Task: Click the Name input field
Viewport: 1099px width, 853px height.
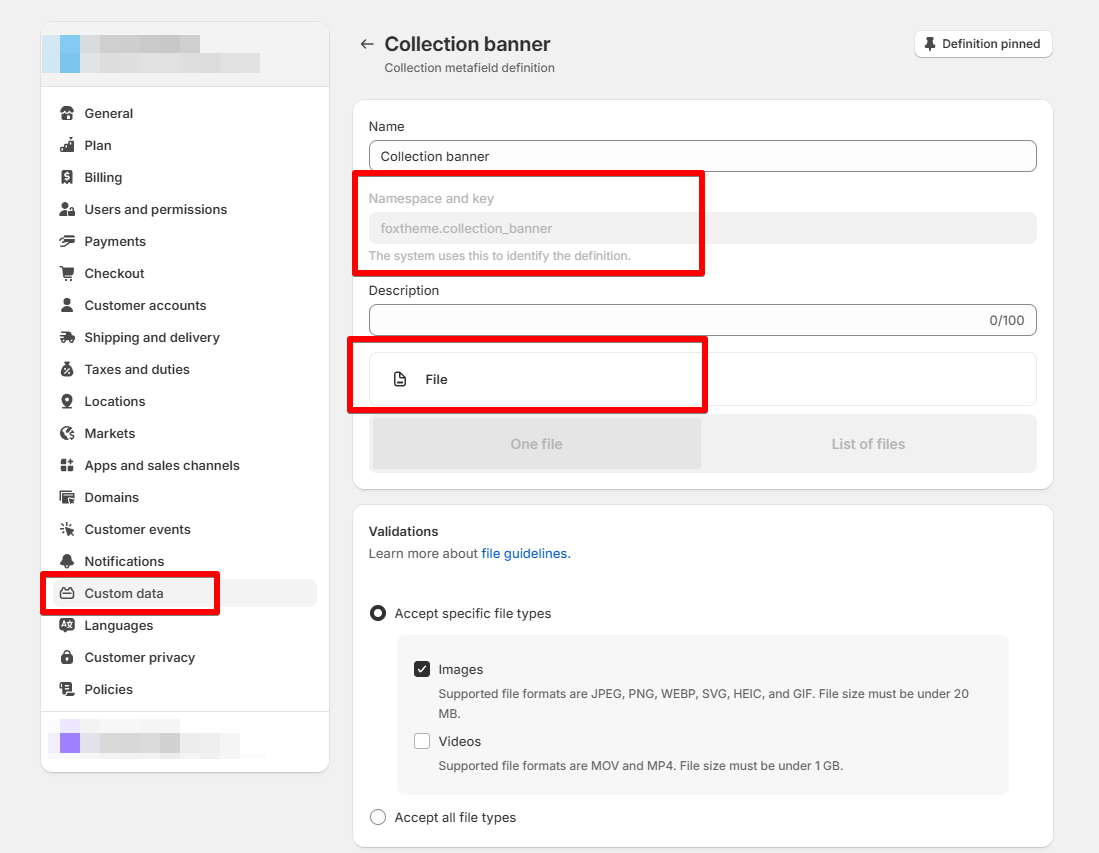Action: coord(702,156)
